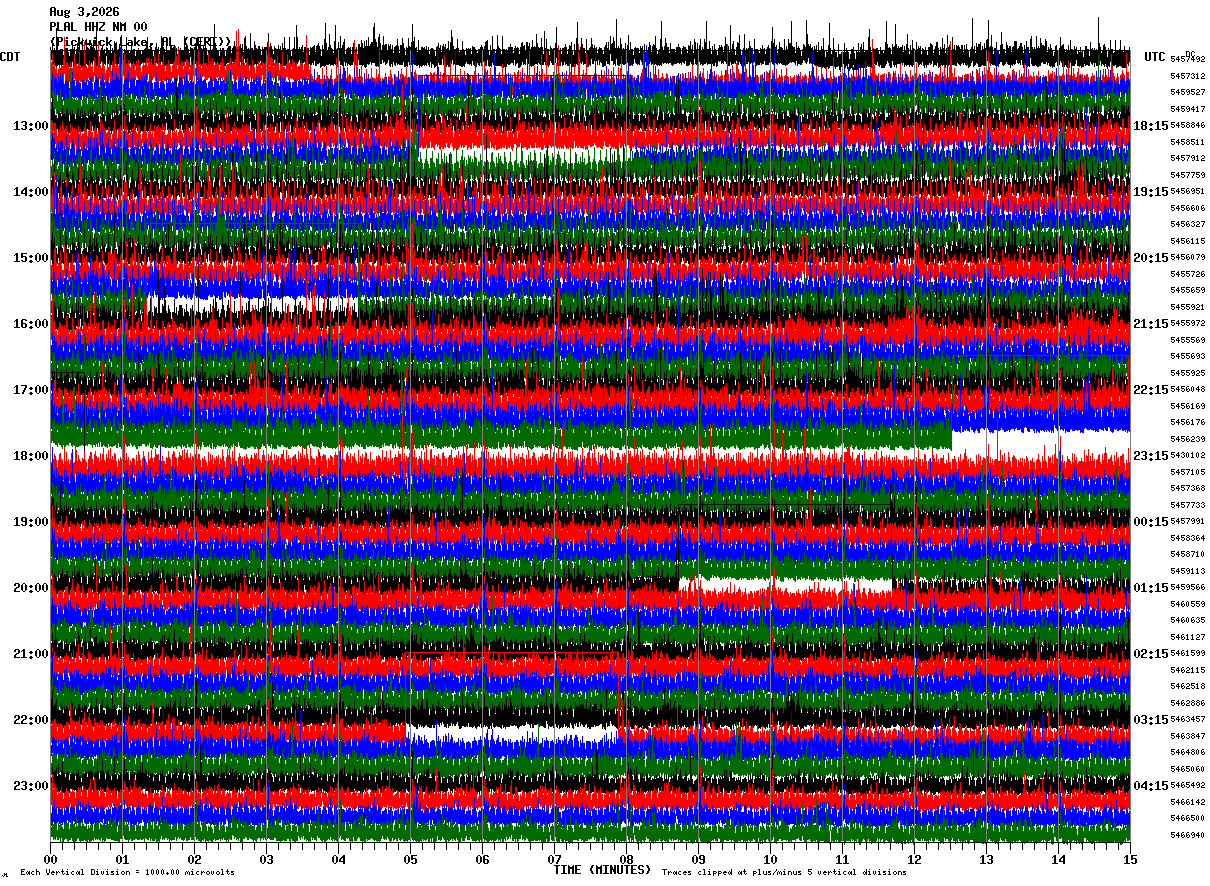Image resolution: width=1210 pixels, height=886 pixels.
Task: Select the 20:00 CDT time label
Action: coord(30,588)
